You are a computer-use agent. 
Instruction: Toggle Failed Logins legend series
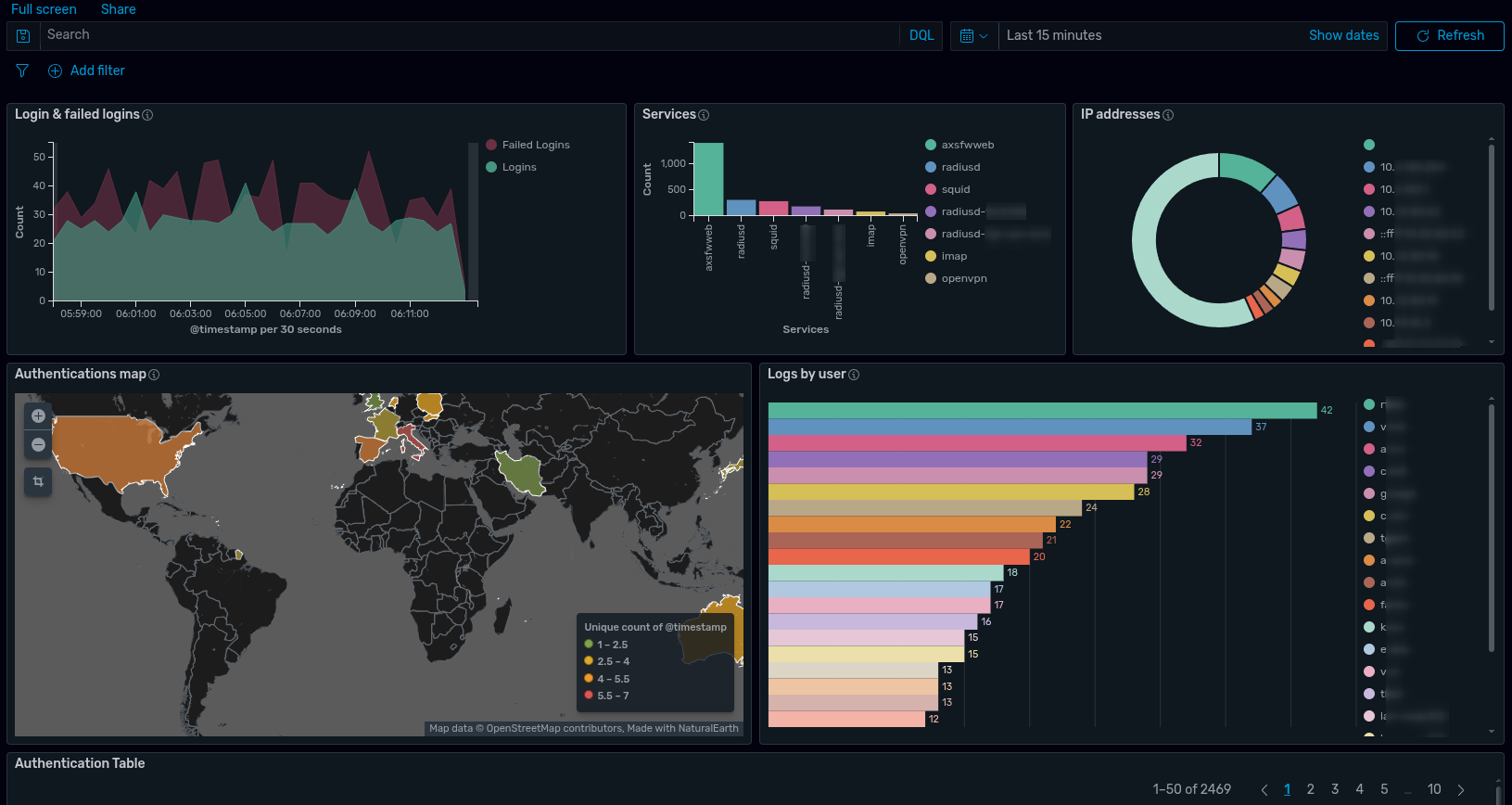click(x=527, y=145)
